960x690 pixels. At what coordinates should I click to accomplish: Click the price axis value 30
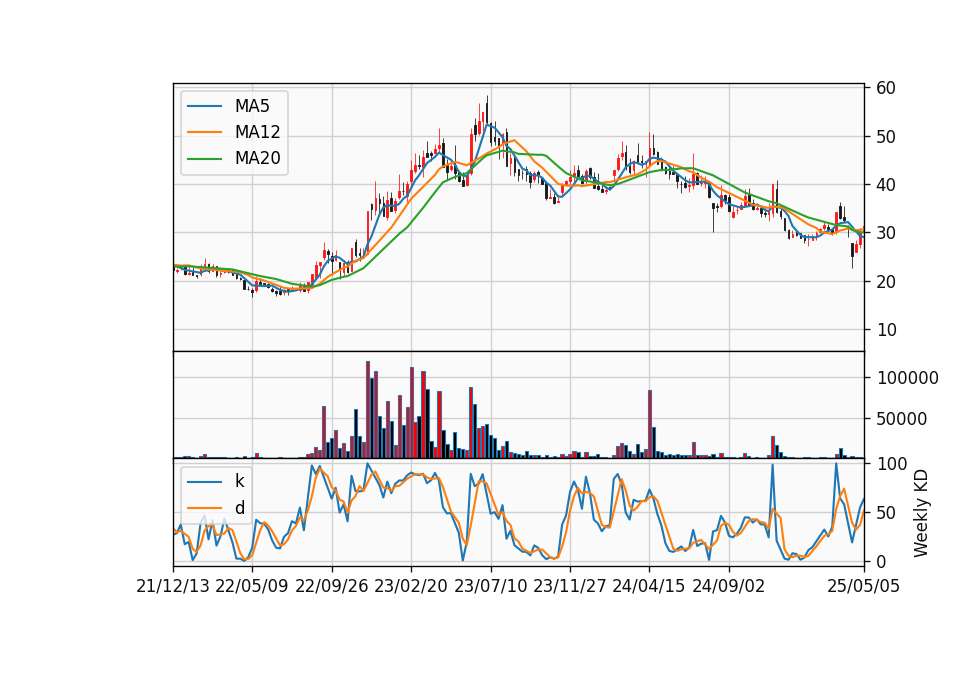(x=886, y=233)
